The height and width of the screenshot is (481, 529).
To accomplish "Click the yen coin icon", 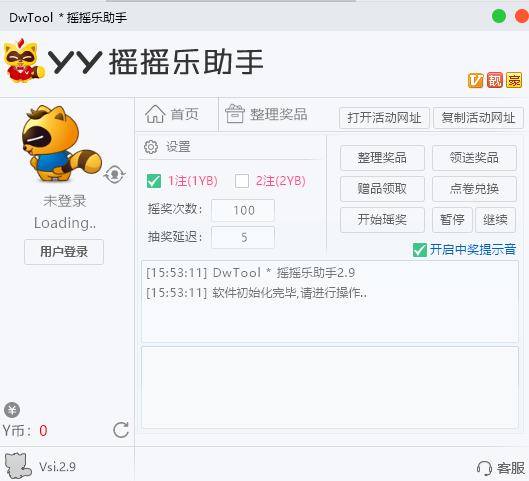I will pos(12,410).
